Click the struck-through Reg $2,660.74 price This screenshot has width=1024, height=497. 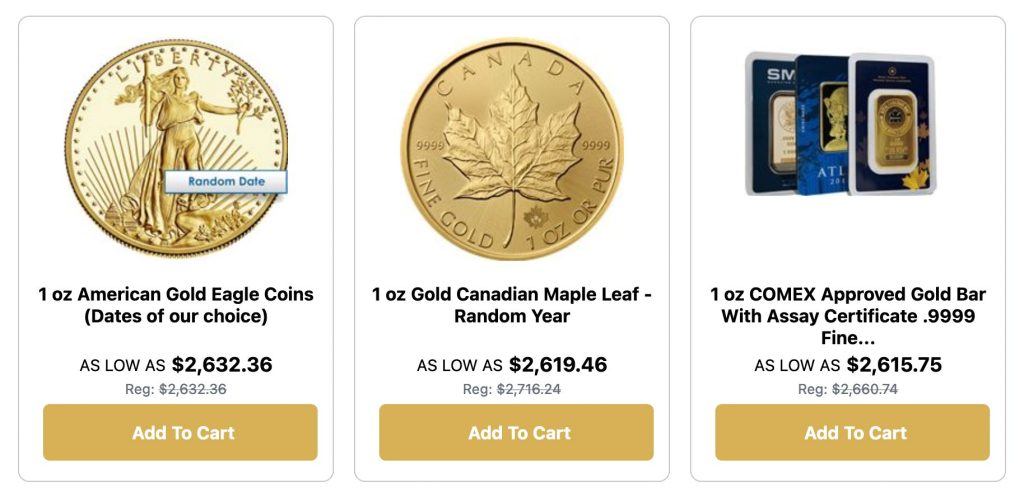865,389
